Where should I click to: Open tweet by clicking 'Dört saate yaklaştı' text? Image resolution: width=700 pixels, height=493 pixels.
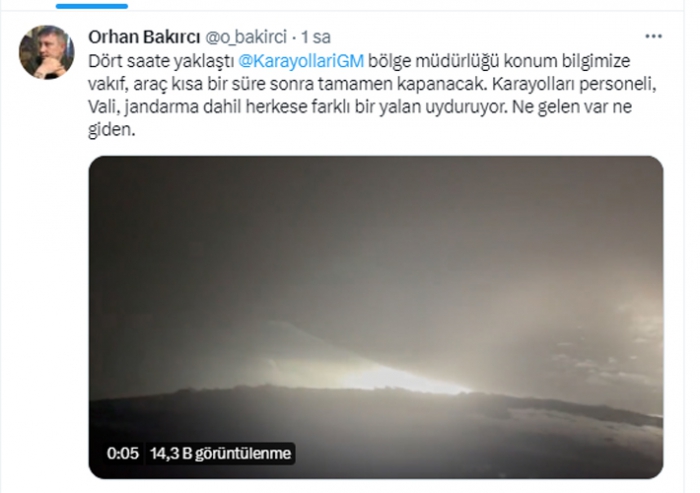pos(161,61)
